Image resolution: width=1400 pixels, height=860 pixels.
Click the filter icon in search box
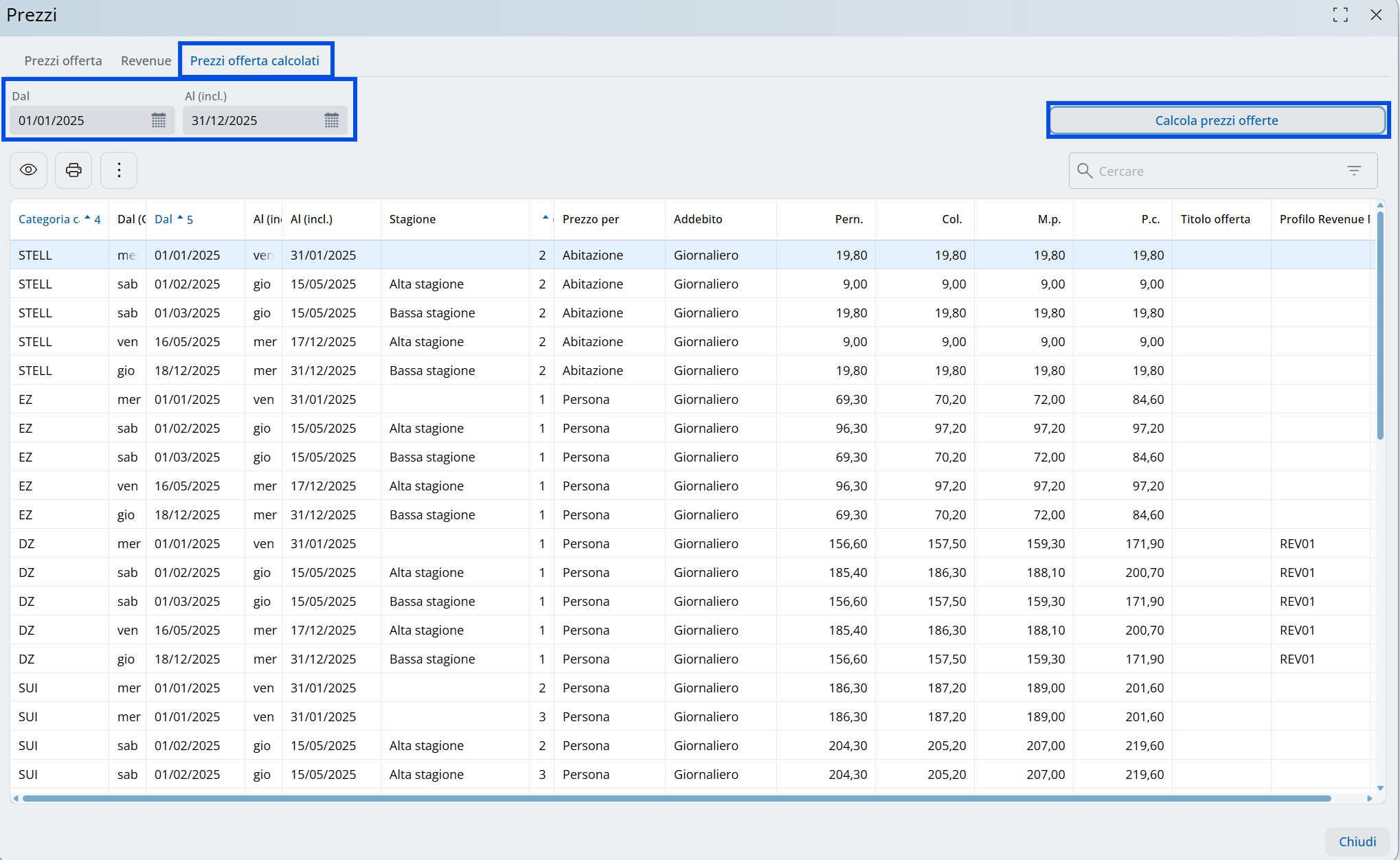1354,171
